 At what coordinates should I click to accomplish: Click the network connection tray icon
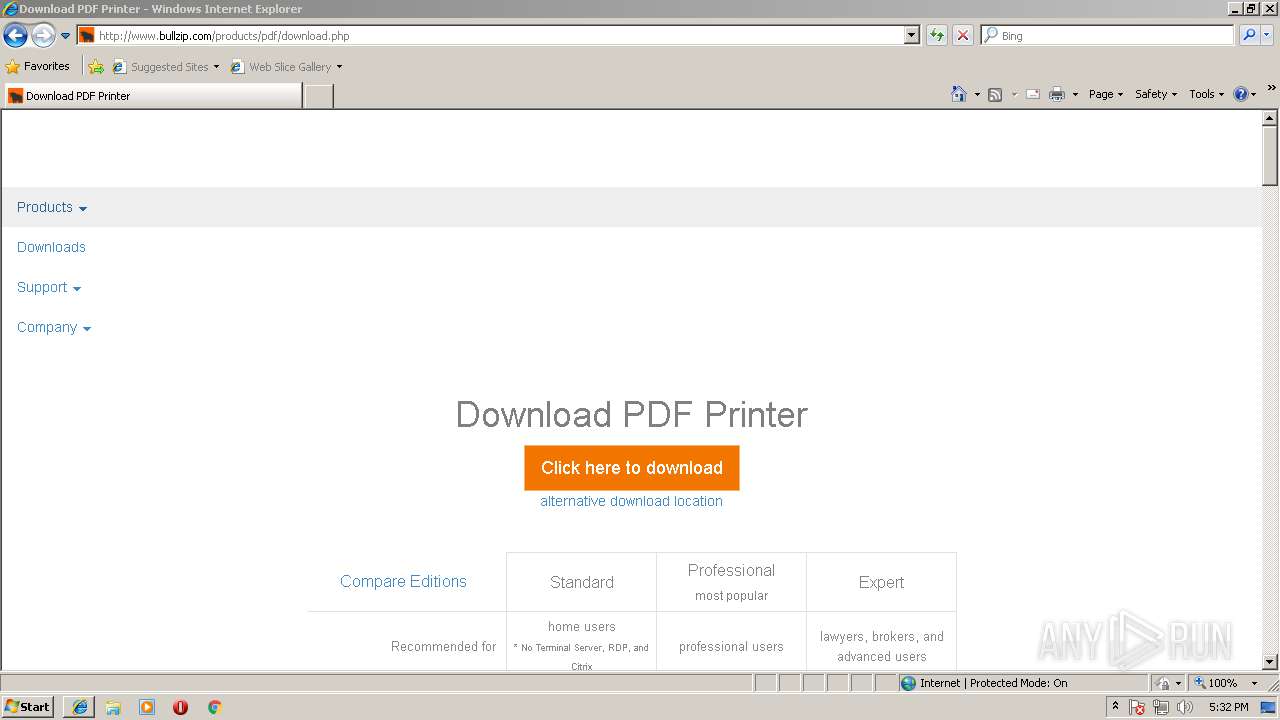coord(1161,707)
